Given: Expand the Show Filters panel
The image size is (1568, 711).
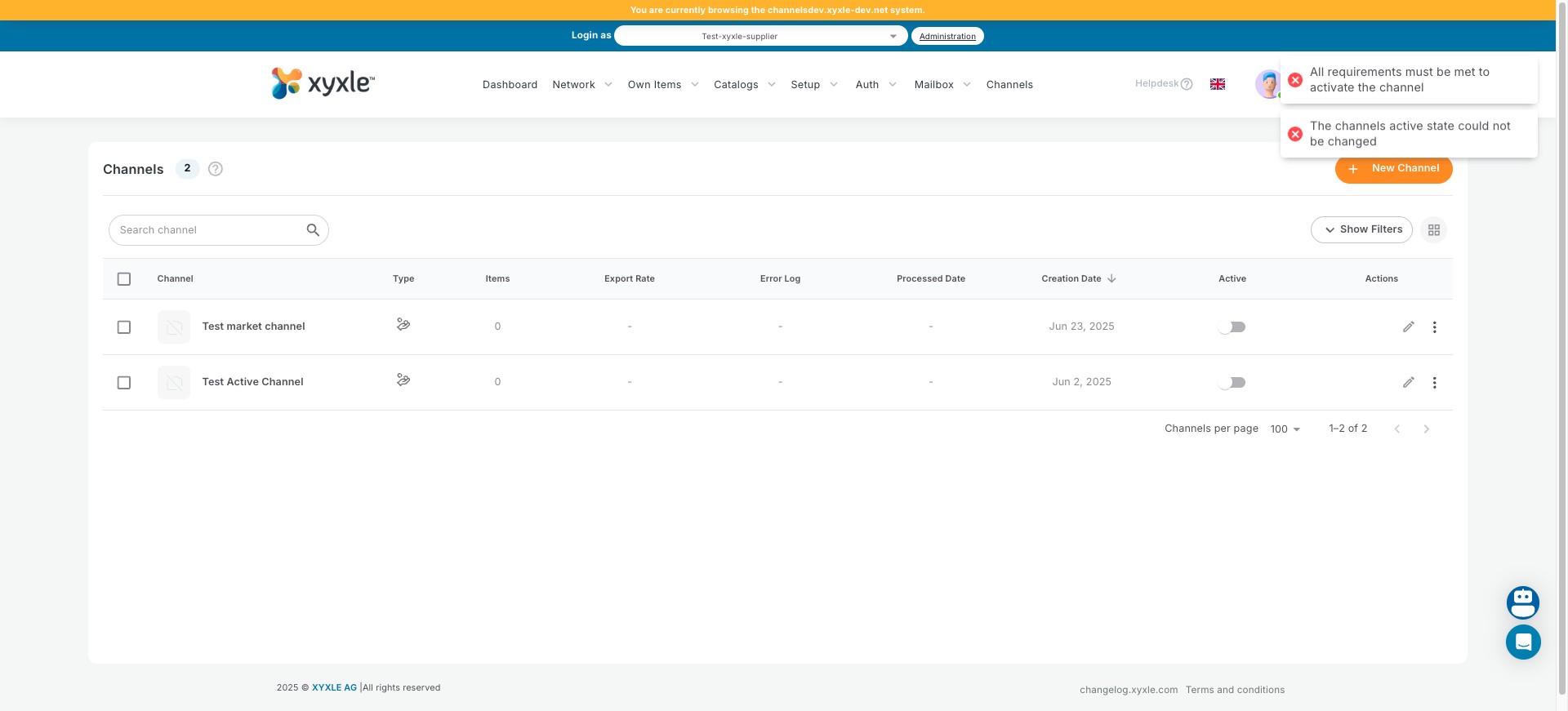Looking at the screenshot, I should [x=1361, y=230].
